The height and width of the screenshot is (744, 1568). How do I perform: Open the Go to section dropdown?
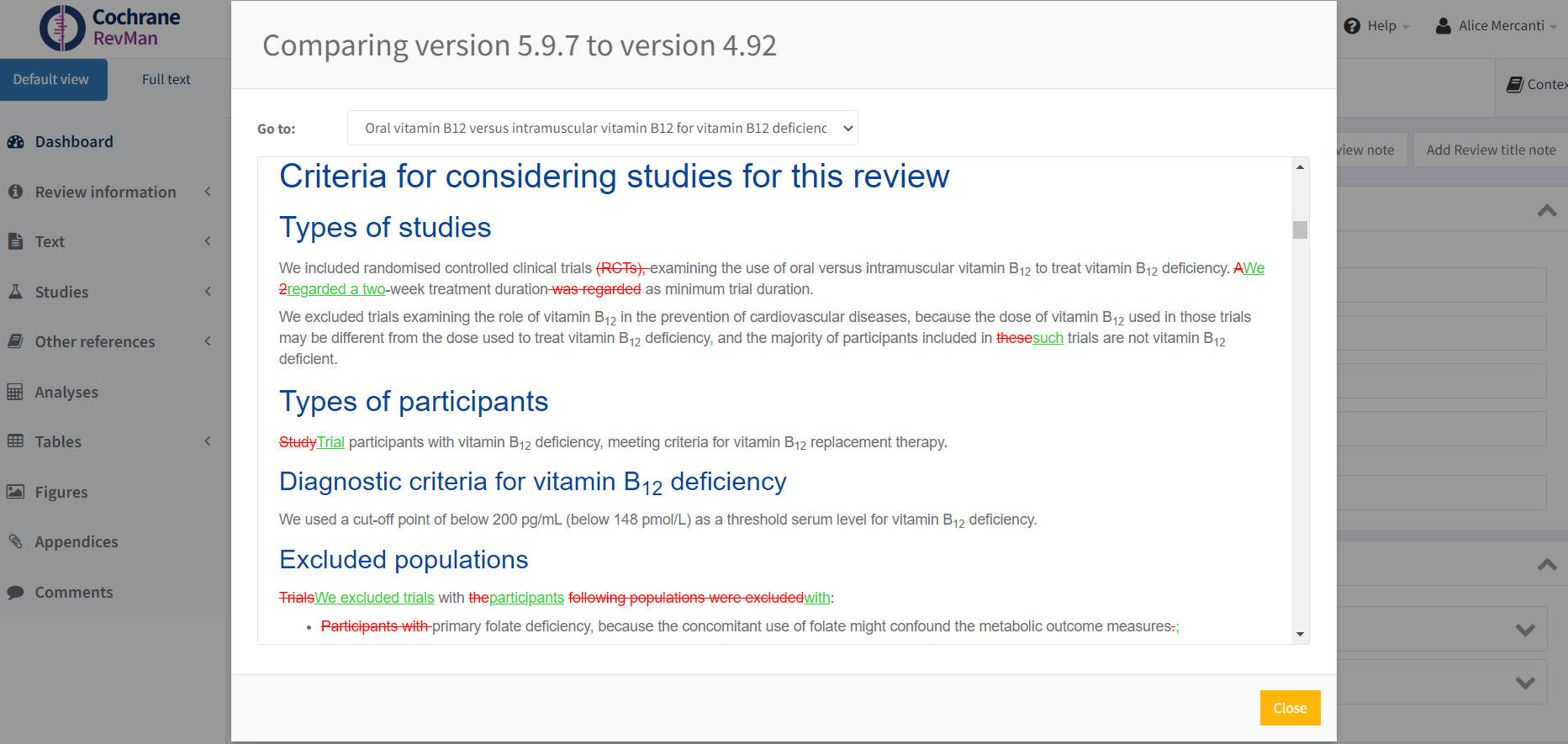[602, 128]
